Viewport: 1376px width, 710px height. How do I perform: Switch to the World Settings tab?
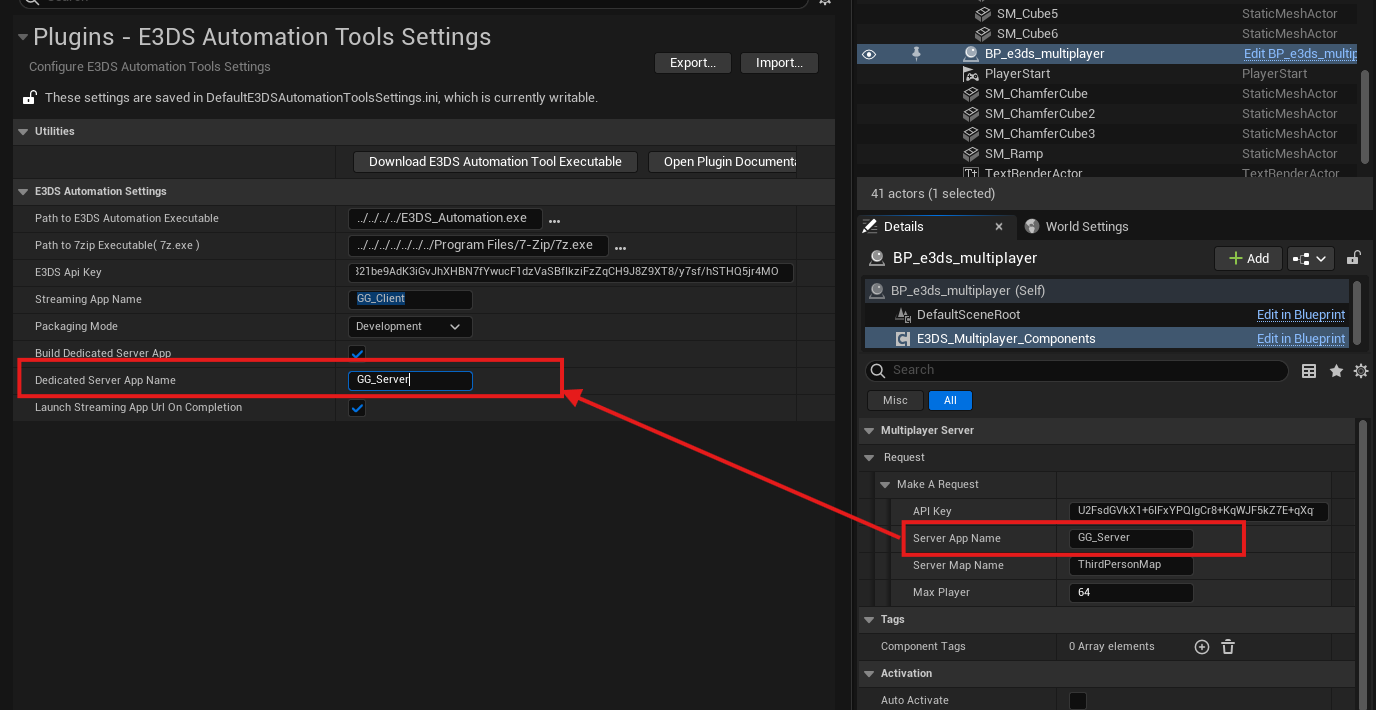pos(1086,227)
